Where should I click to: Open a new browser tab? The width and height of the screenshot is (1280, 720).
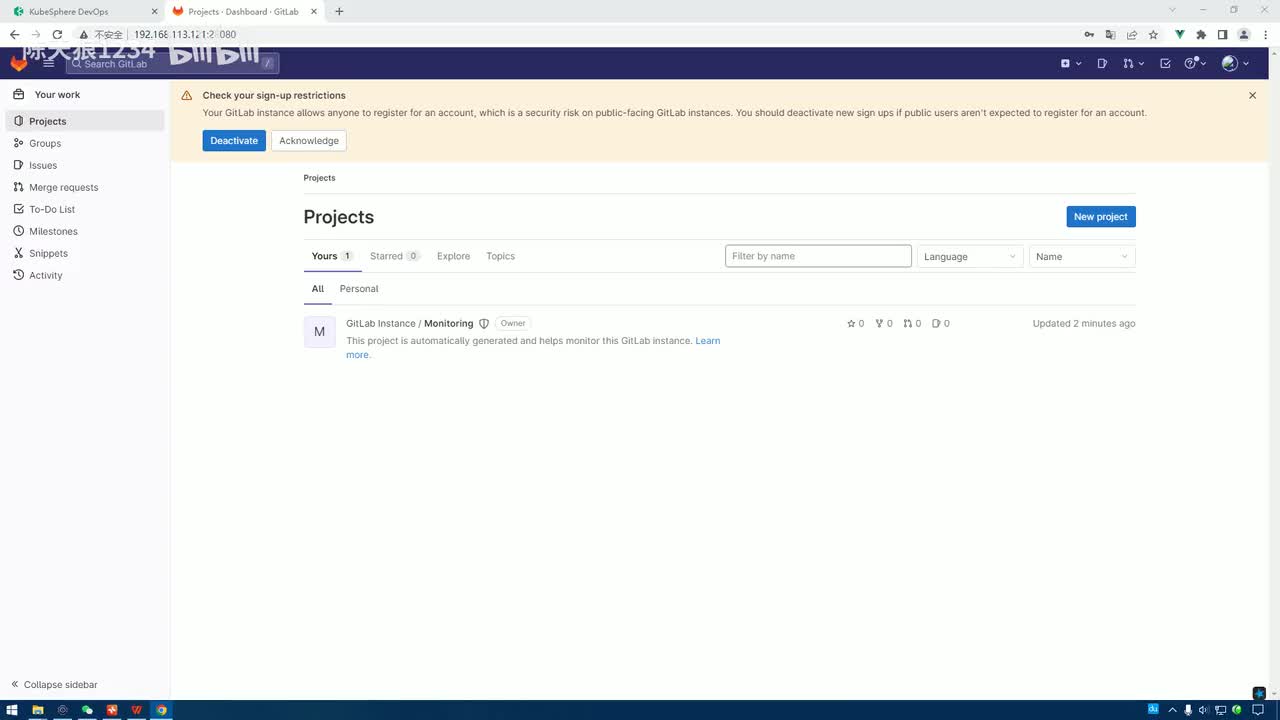[339, 11]
